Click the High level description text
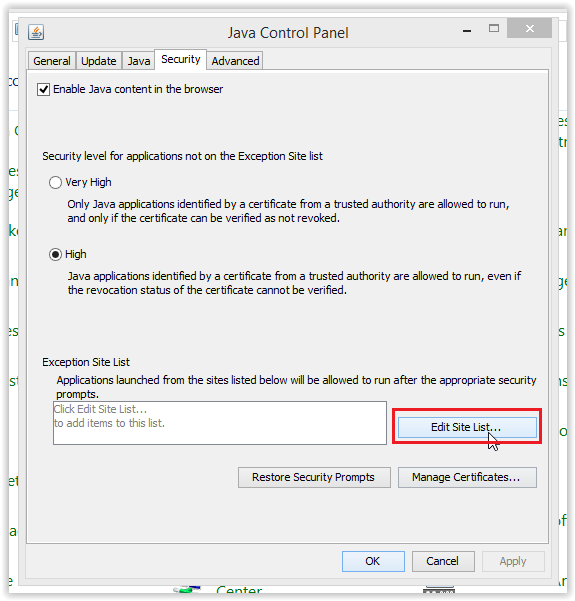 click(x=294, y=283)
